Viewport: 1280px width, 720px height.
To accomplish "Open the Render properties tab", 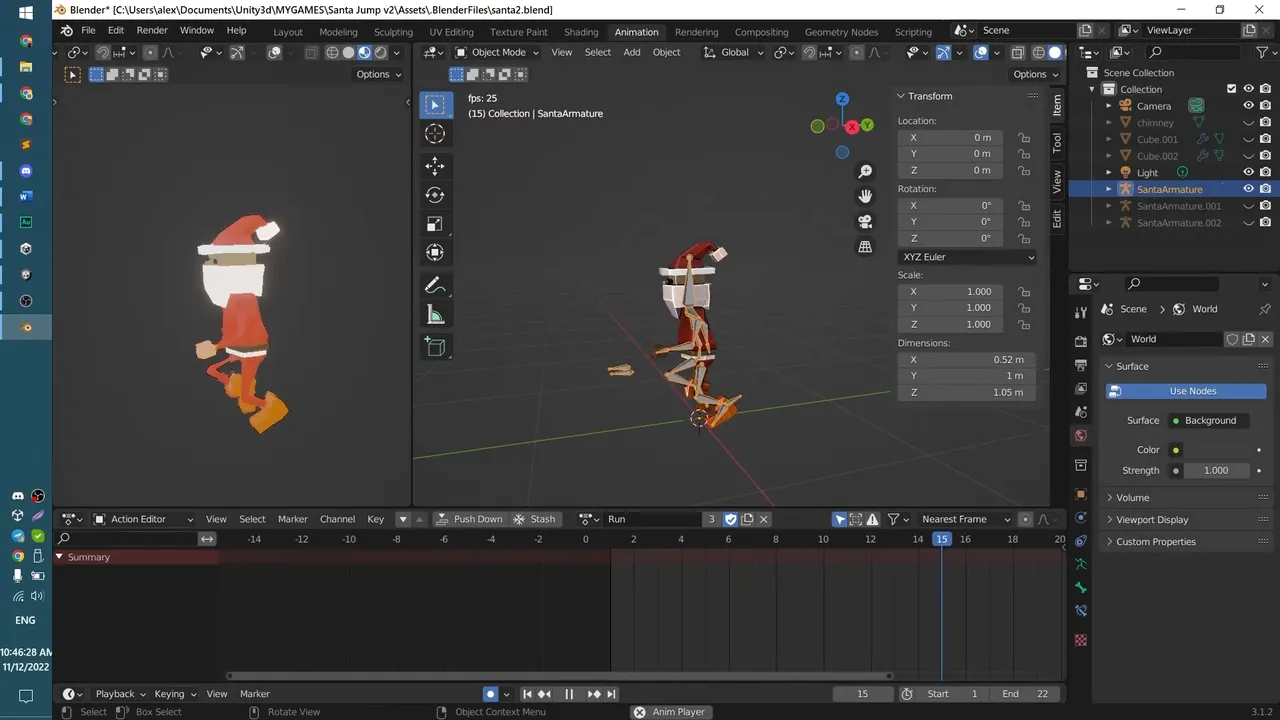I will point(1081,342).
